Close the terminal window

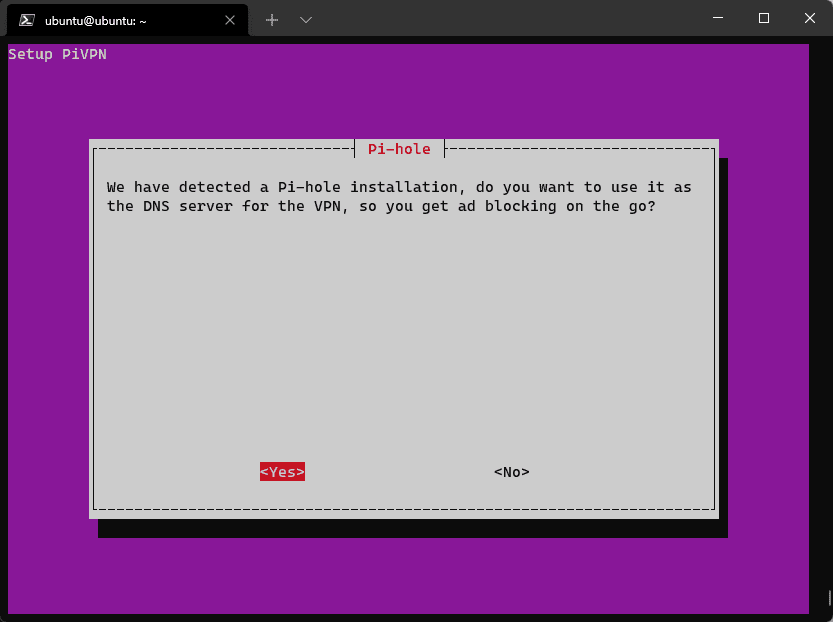810,18
